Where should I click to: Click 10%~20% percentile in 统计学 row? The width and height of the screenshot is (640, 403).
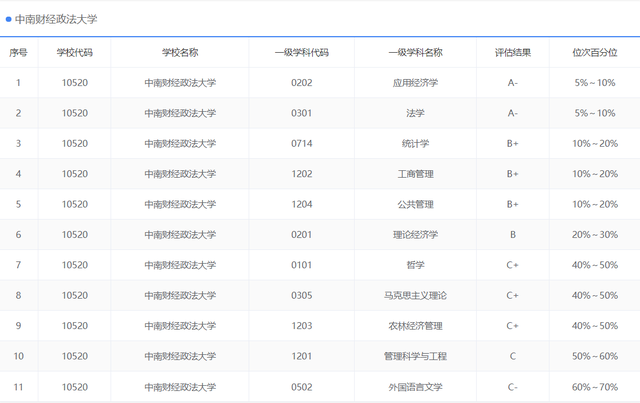(595, 143)
